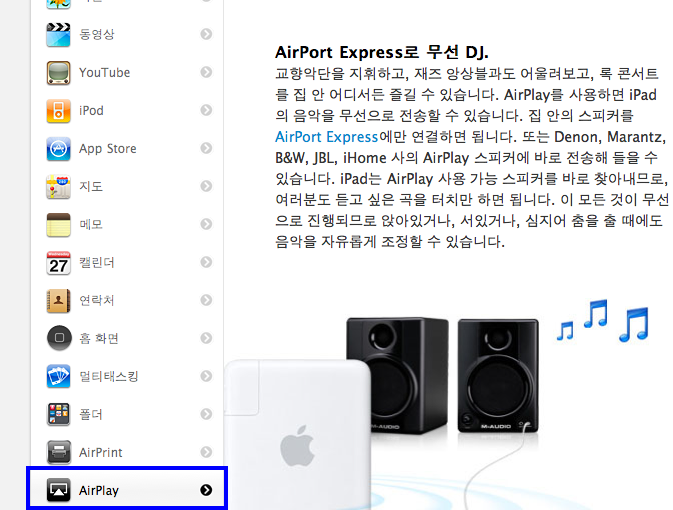The image size is (673, 510).
Task: Select the AirPlay menu item
Action: coord(127,489)
